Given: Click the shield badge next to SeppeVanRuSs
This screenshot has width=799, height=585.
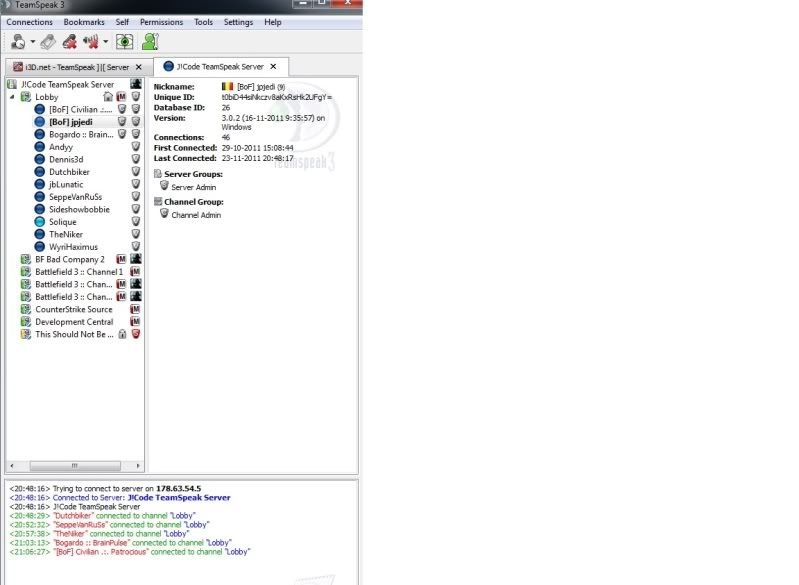Looking at the screenshot, I should (136, 197).
